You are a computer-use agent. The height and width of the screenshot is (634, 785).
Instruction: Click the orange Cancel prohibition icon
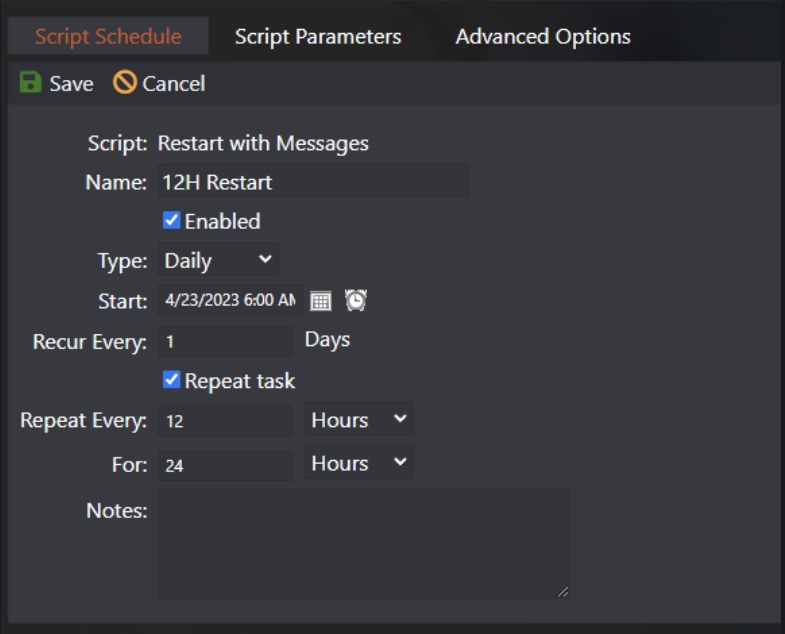pyautogui.click(x=125, y=83)
